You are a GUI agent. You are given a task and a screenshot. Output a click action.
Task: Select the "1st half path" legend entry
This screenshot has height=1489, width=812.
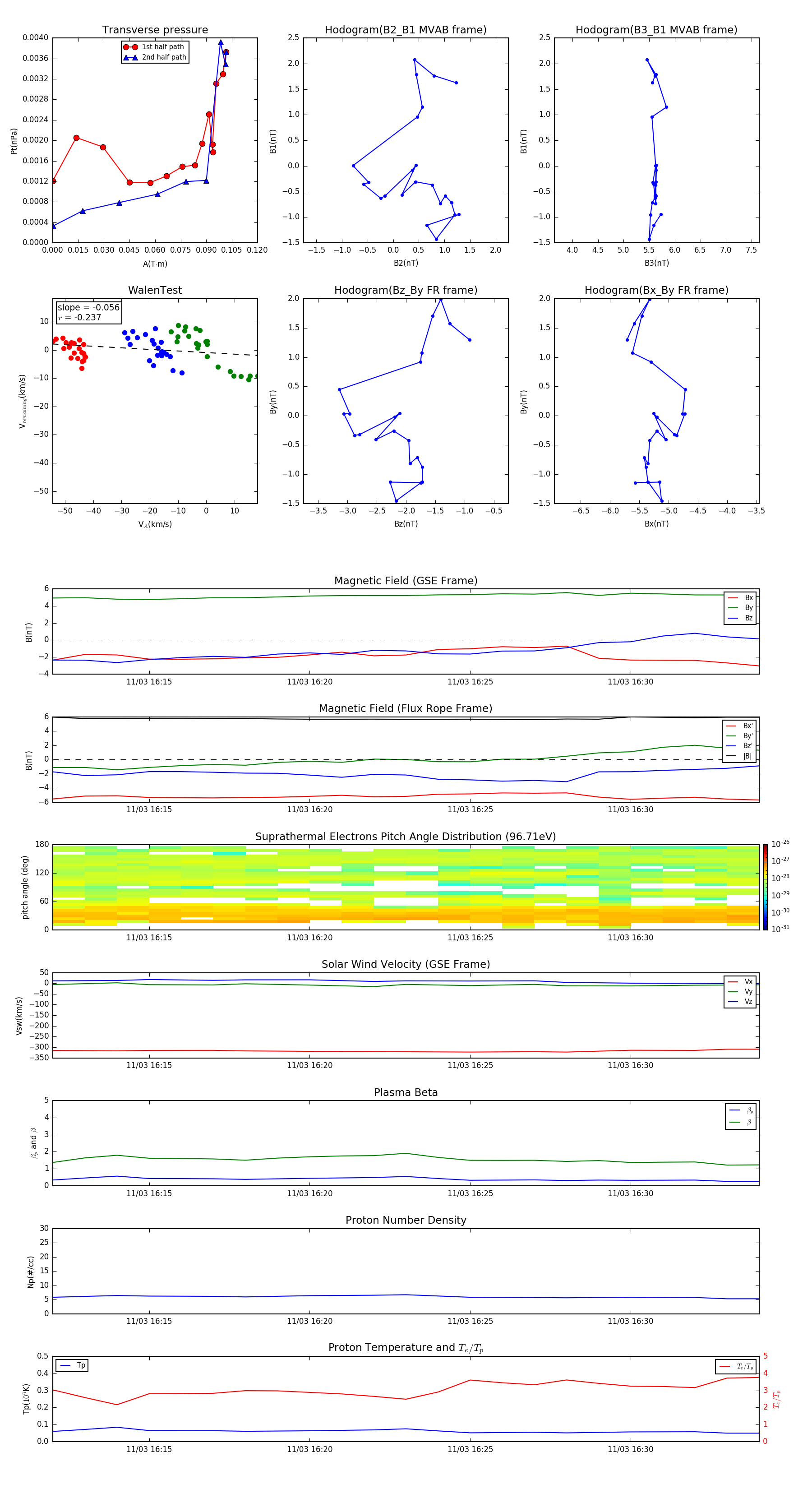[x=154, y=47]
